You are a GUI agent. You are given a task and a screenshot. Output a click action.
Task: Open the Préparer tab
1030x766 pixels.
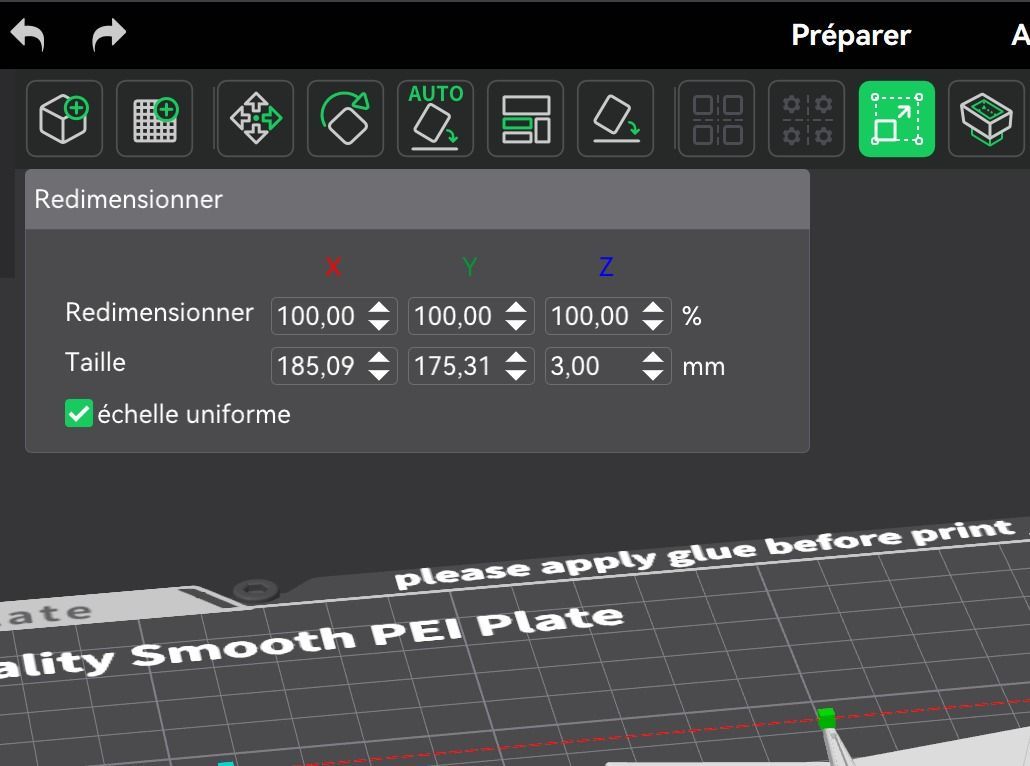pyautogui.click(x=851, y=35)
